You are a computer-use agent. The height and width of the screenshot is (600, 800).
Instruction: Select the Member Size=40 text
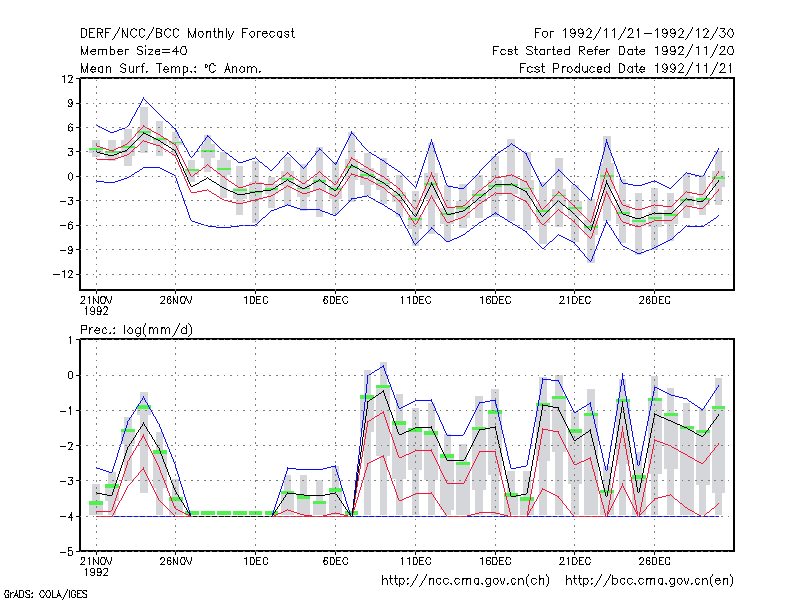pos(134,51)
